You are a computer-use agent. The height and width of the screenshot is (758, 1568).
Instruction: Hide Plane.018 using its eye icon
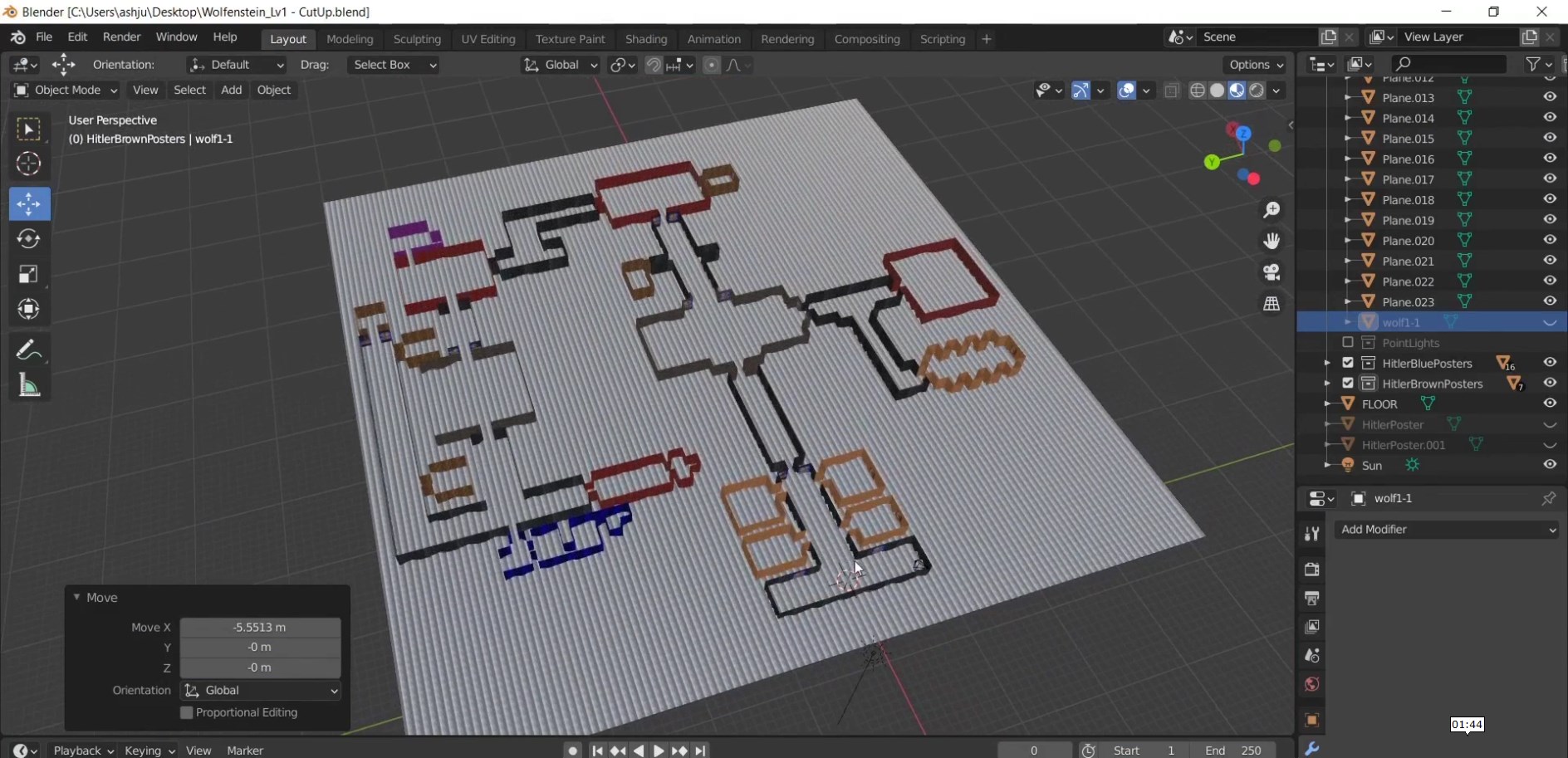pyautogui.click(x=1550, y=199)
